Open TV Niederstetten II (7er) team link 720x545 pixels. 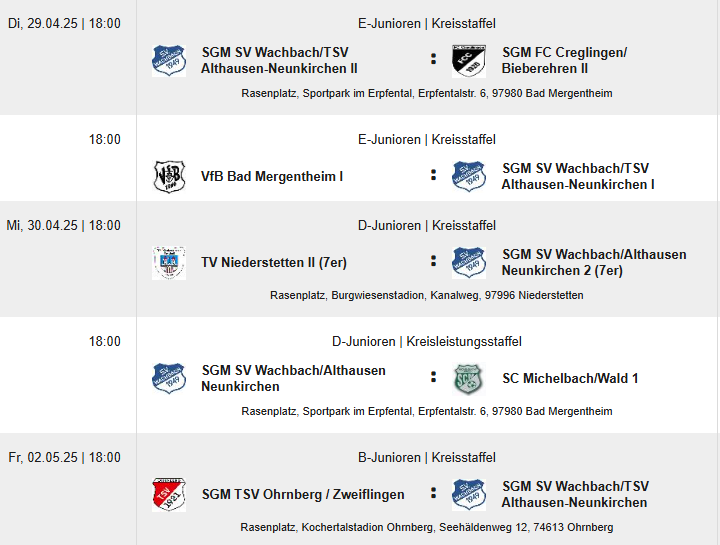[274, 263]
